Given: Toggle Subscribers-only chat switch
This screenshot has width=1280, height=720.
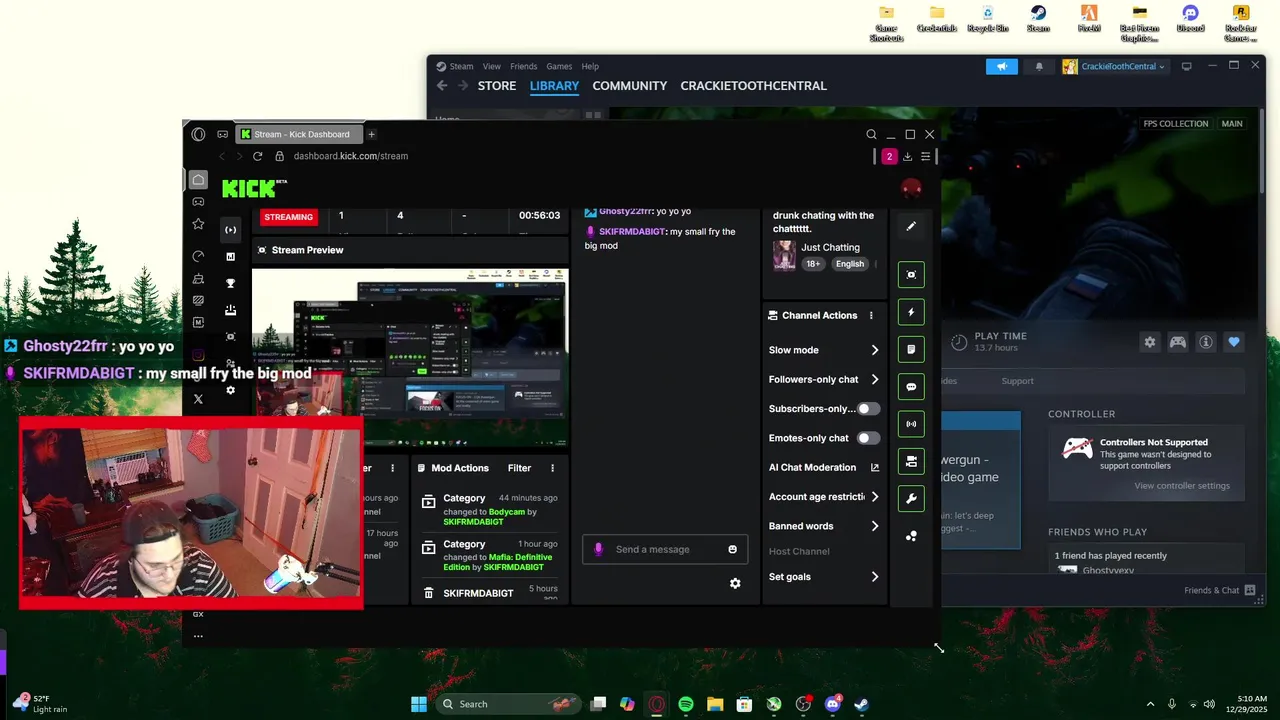Looking at the screenshot, I should point(868,409).
